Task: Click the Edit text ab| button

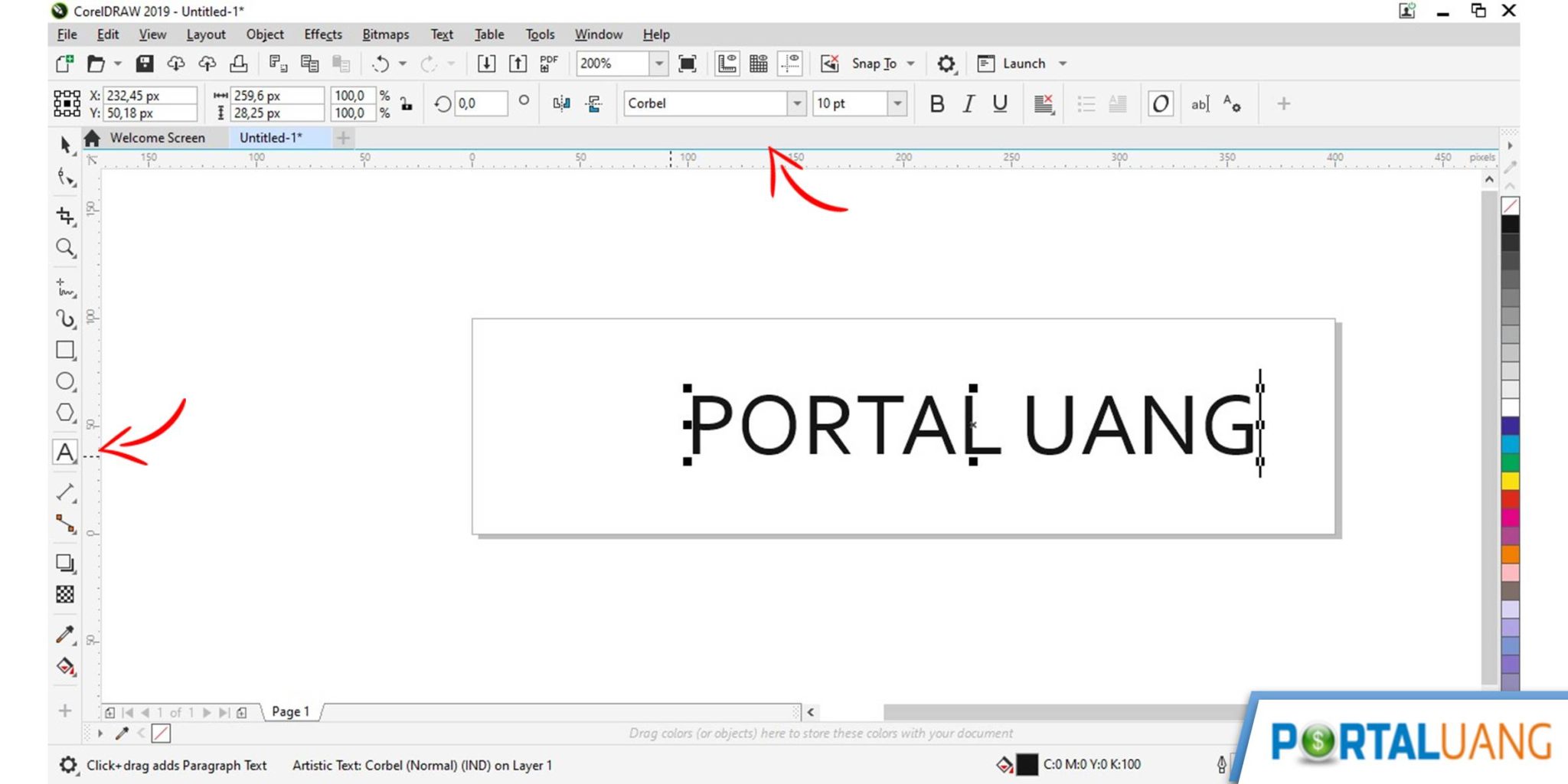Action: coord(1200,103)
